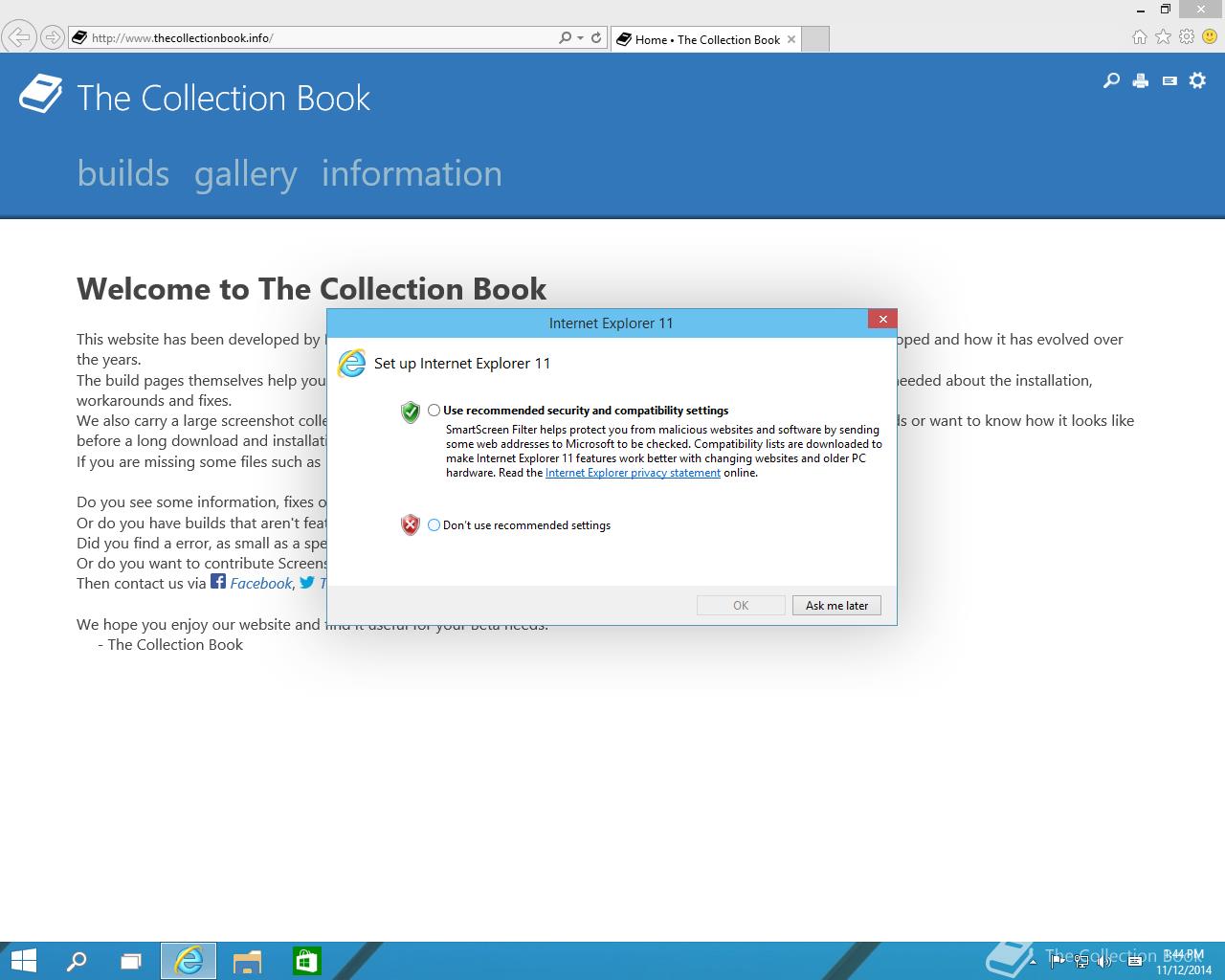This screenshot has height=980, width=1225.
Task: Click the website search magnifier icon
Action: coord(1111,80)
